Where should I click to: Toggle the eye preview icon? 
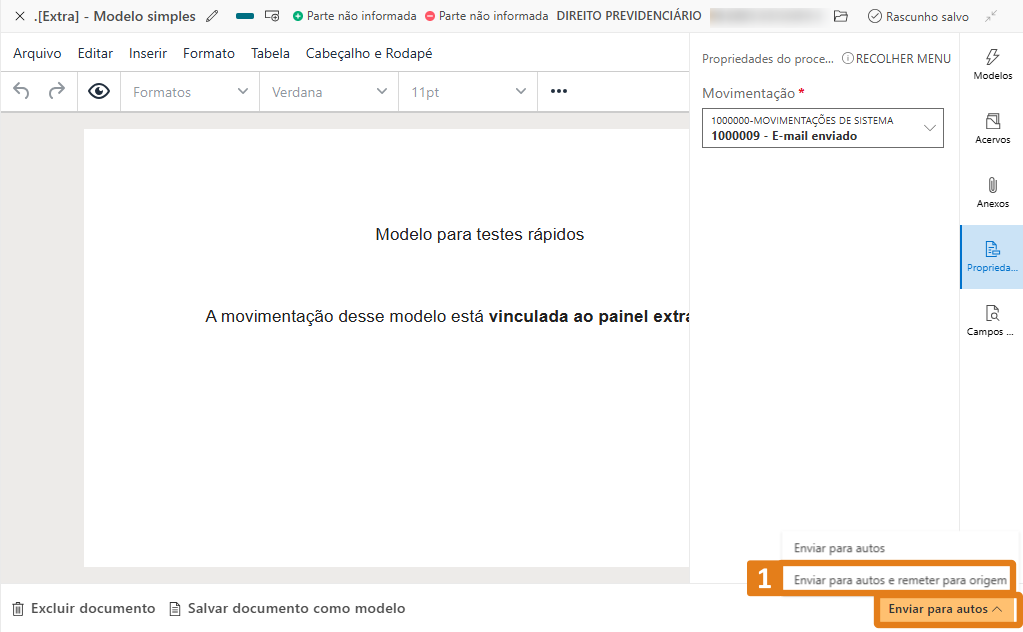99,92
